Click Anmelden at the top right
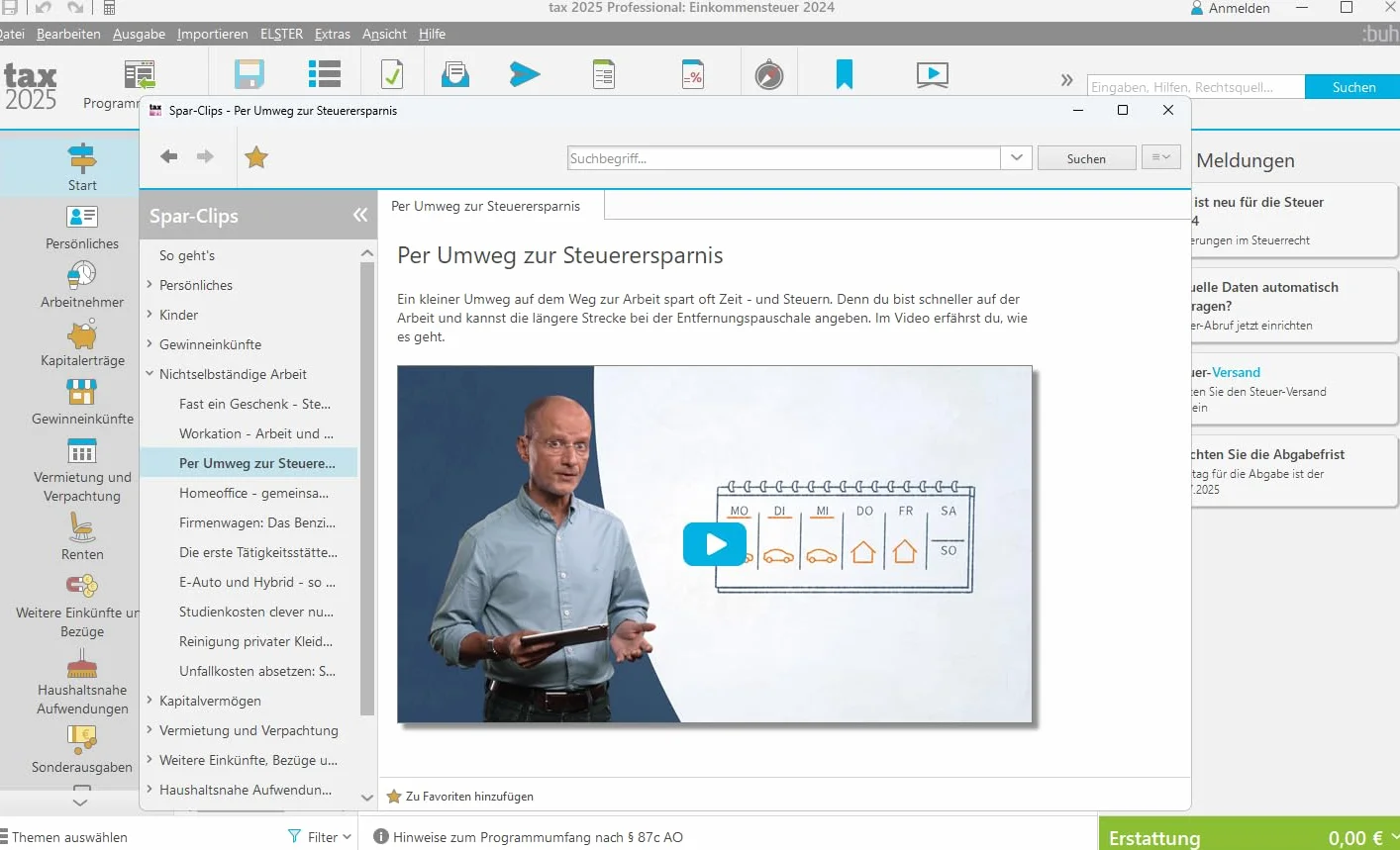Viewport: 1400px width, 850px height. pyautogui.click(x=1230, y=8)
